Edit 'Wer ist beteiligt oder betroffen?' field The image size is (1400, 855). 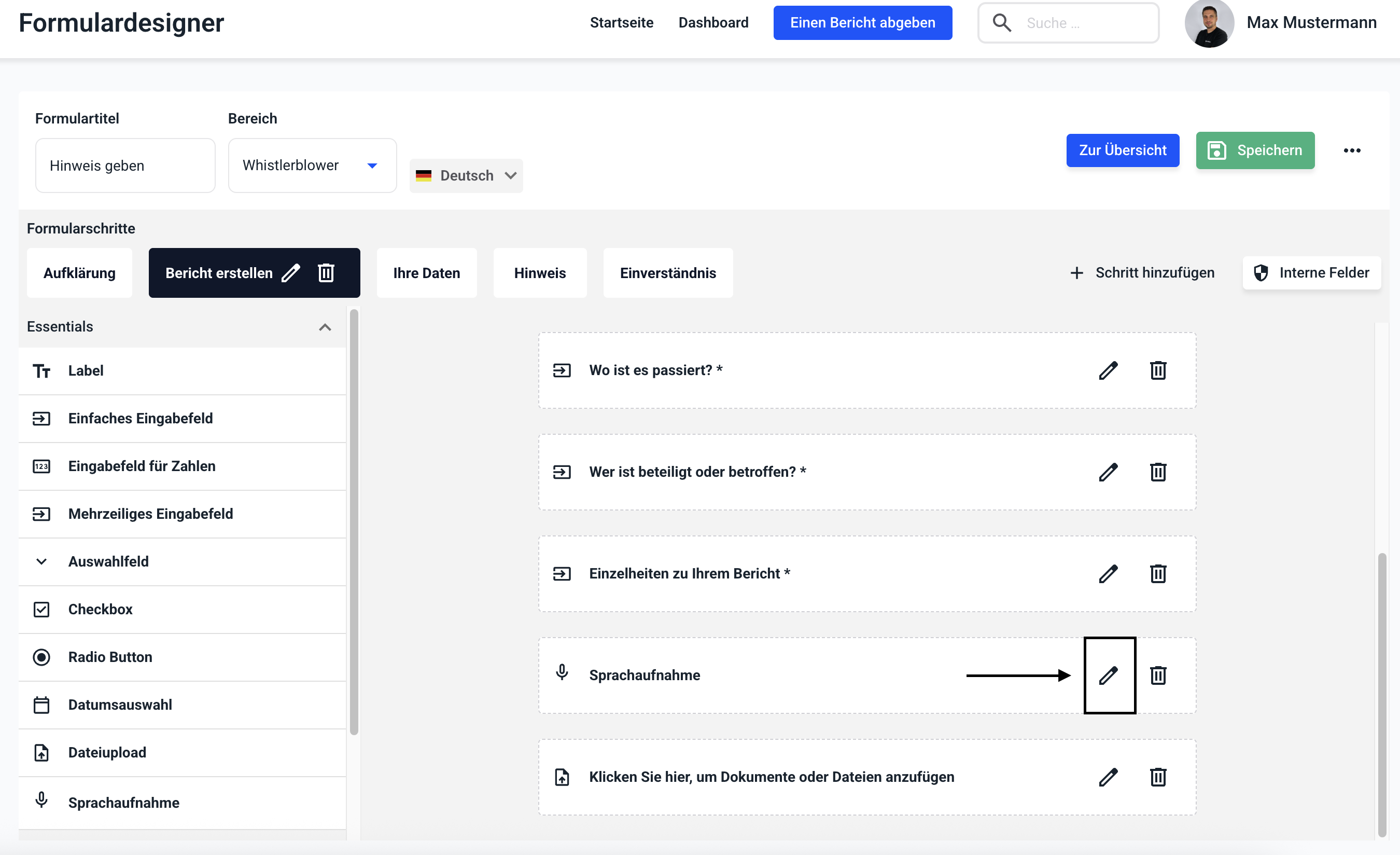tap(1108, 472)
